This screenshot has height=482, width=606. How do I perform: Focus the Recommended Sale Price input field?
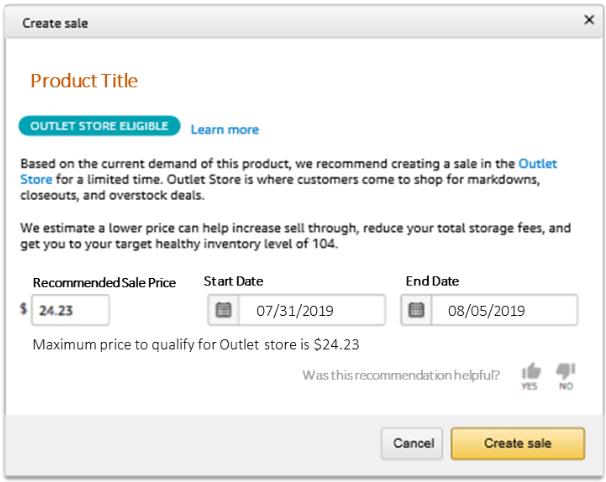70,310
